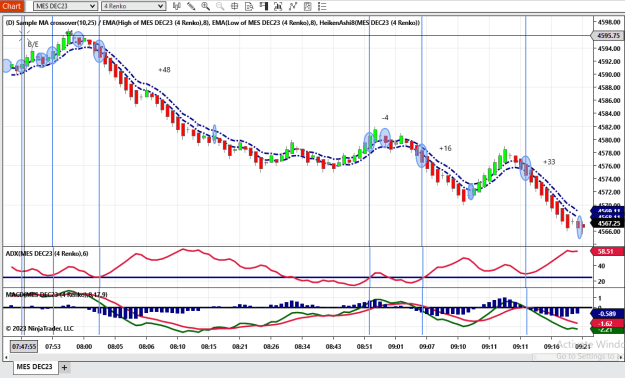
Task: Click the red 58.51 ADX value marker
Action: pyautogui.click(x=607, y=251)
